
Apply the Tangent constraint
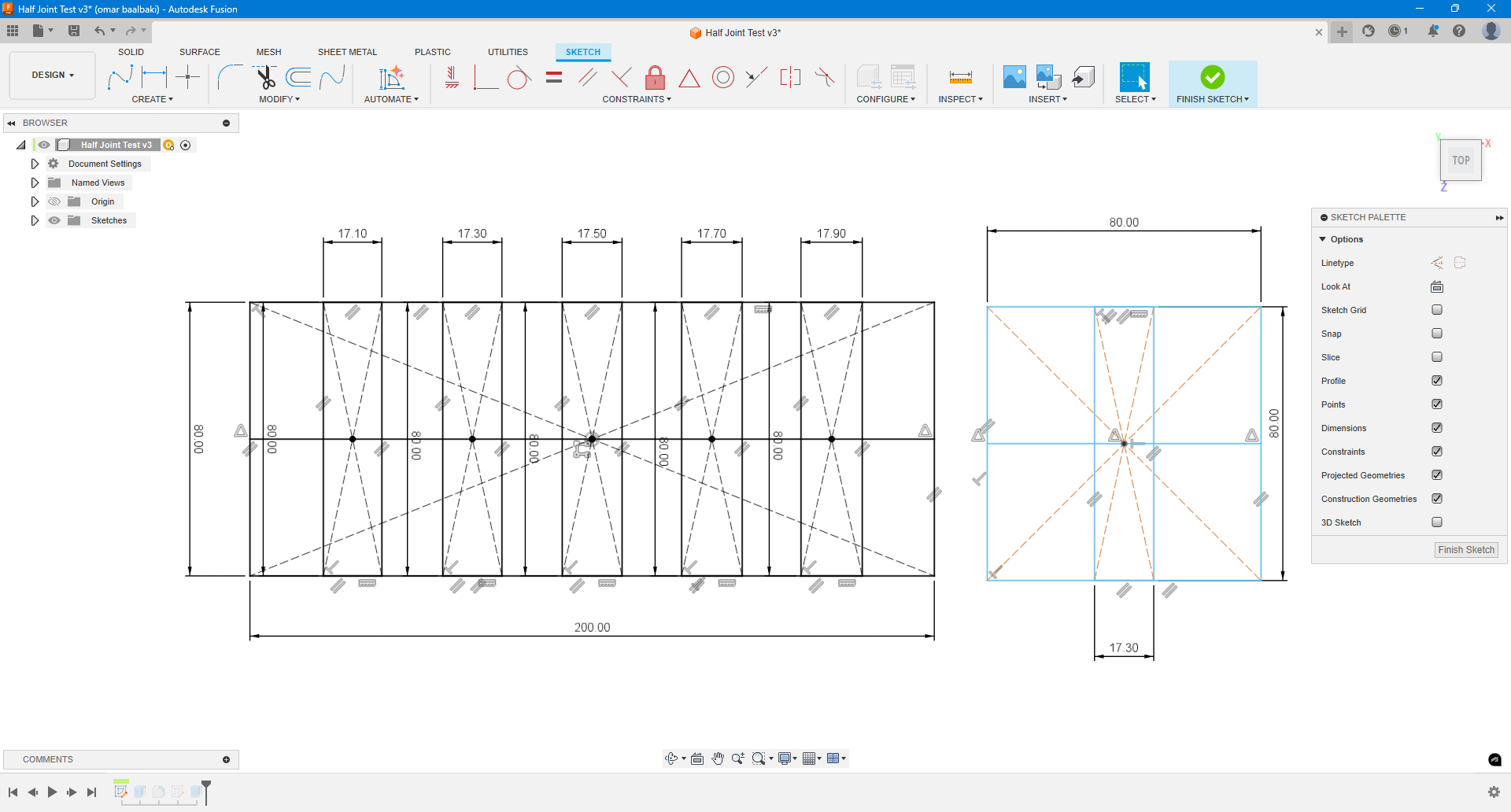tap(519, 77)
